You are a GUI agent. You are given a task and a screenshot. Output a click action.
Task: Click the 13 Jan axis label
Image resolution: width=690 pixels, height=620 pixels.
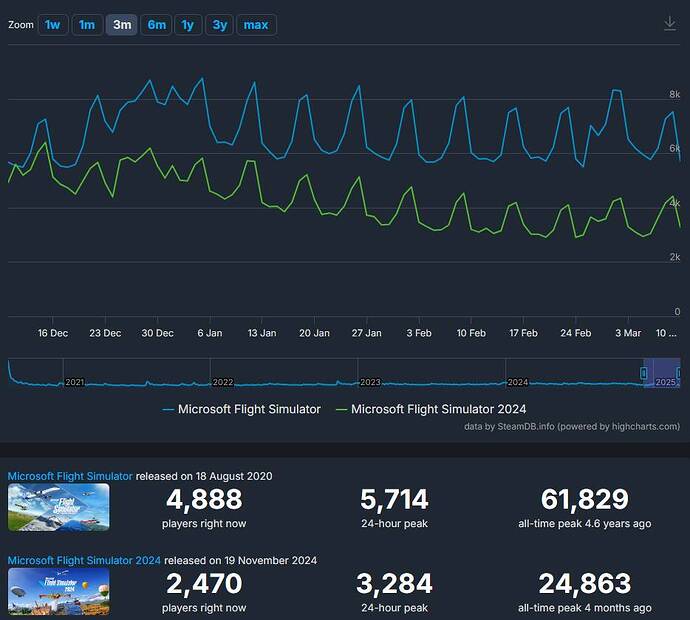tap(262, 333)
